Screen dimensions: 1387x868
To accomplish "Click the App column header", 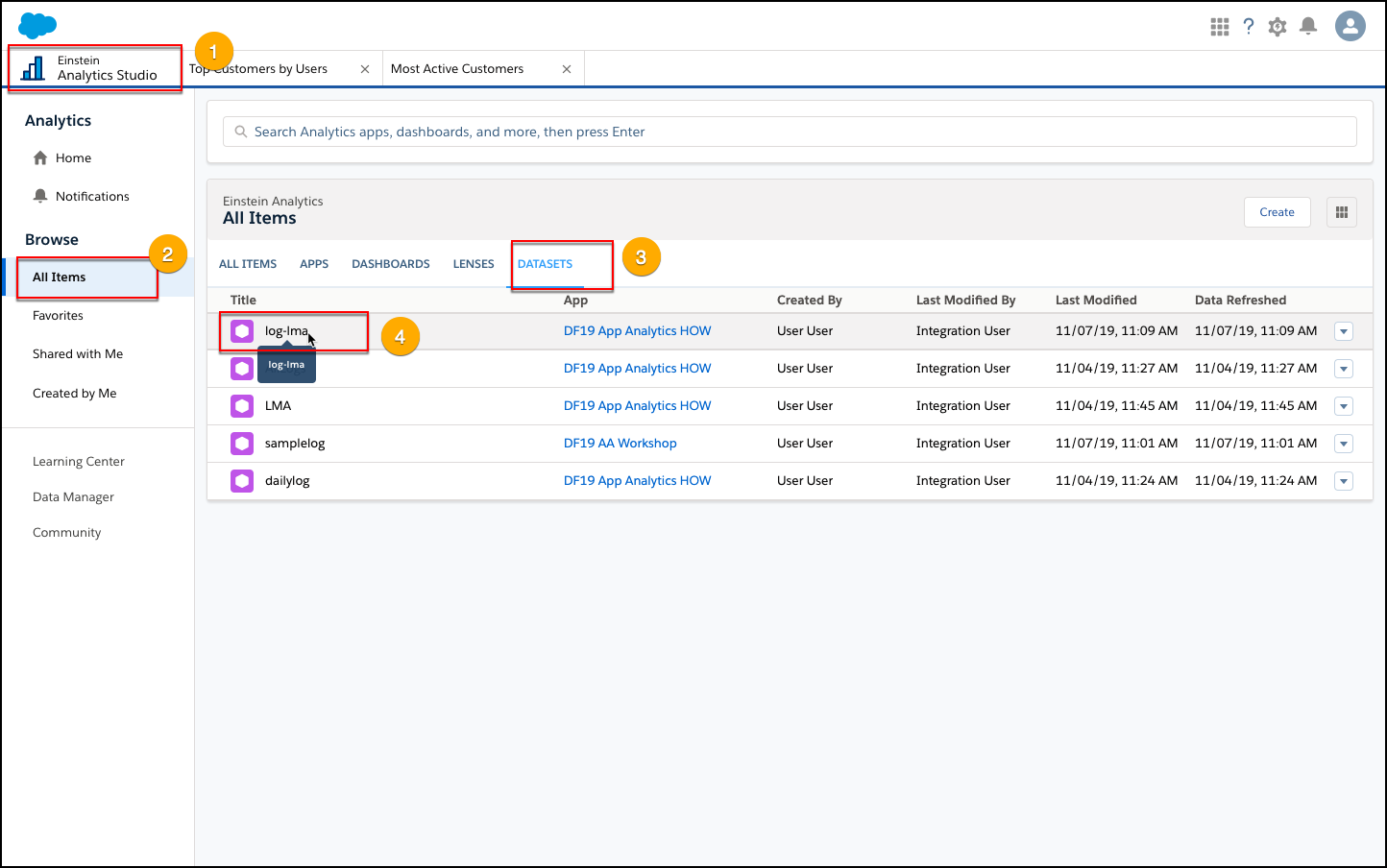I will pos(575,301).
